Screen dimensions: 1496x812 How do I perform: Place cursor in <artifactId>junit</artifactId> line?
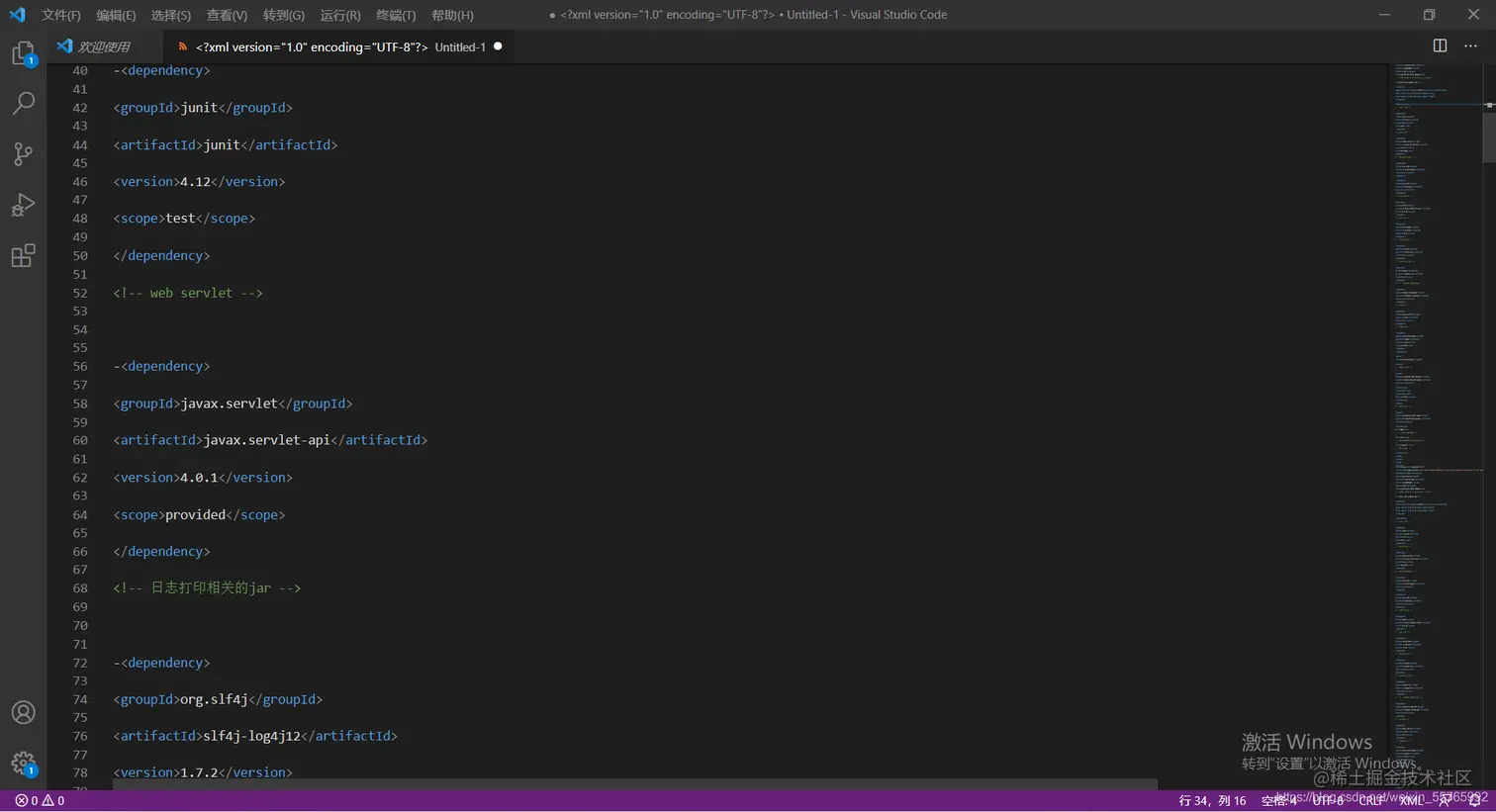click(x=226, y=145)
